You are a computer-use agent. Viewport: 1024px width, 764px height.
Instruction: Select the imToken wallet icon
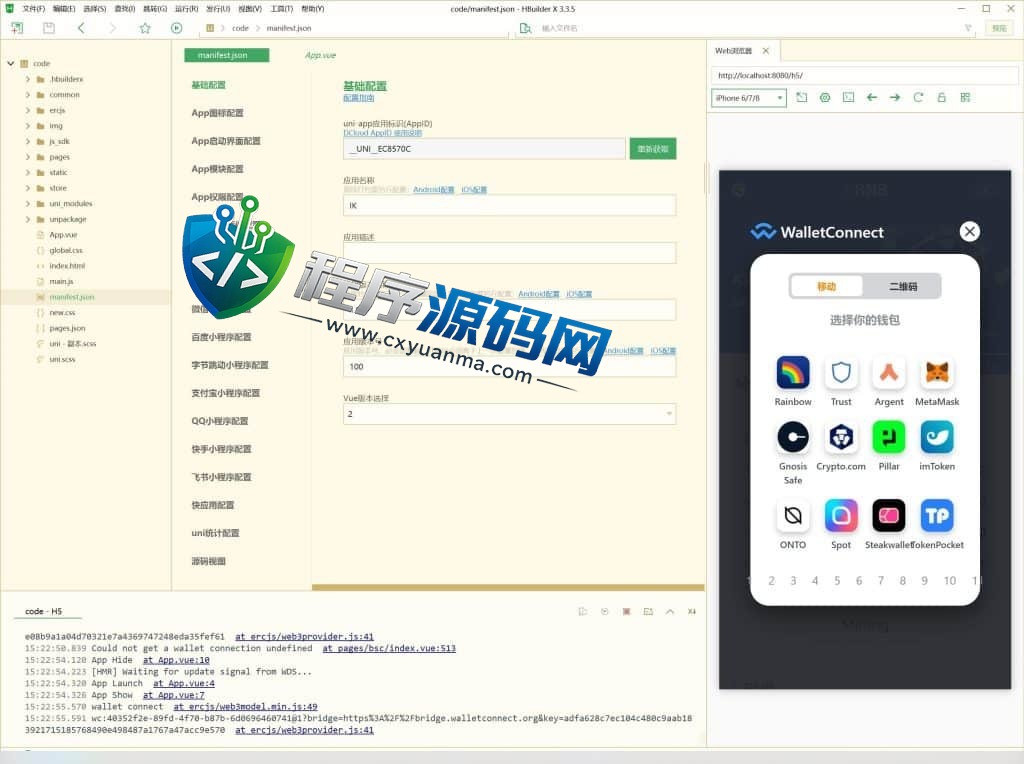pos(937,437)
